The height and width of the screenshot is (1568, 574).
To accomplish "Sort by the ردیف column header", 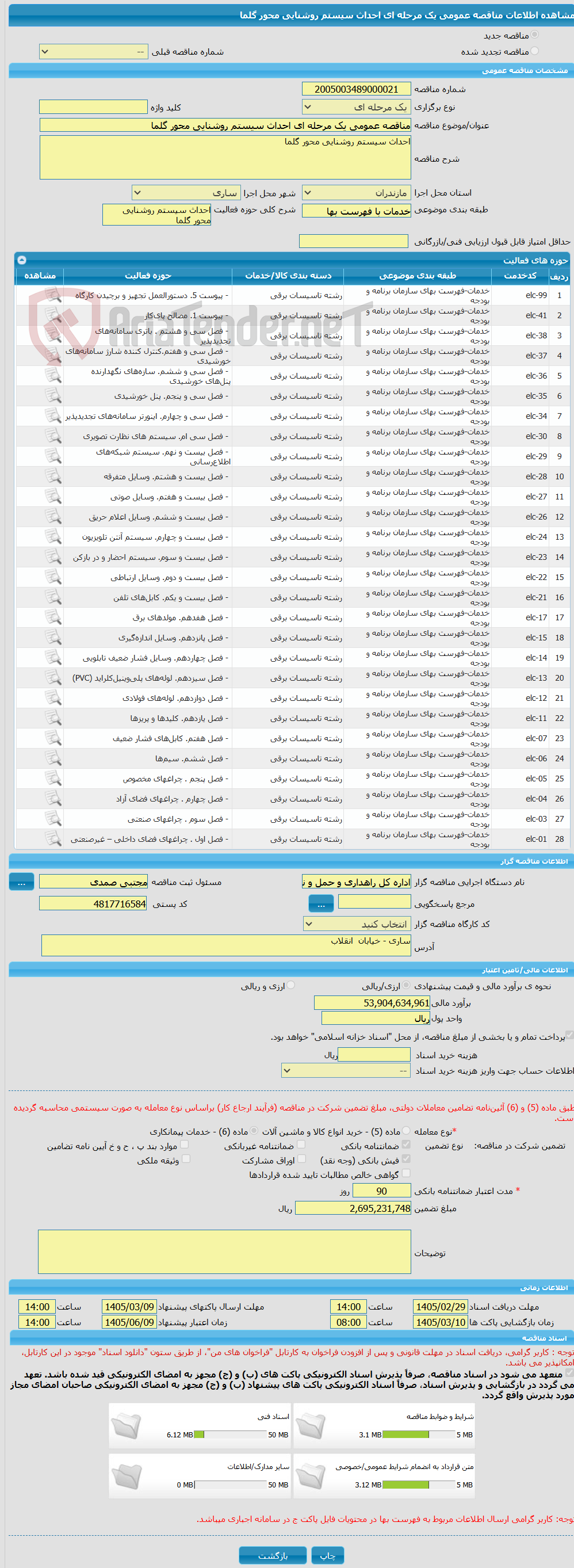I will coord(559,276).
